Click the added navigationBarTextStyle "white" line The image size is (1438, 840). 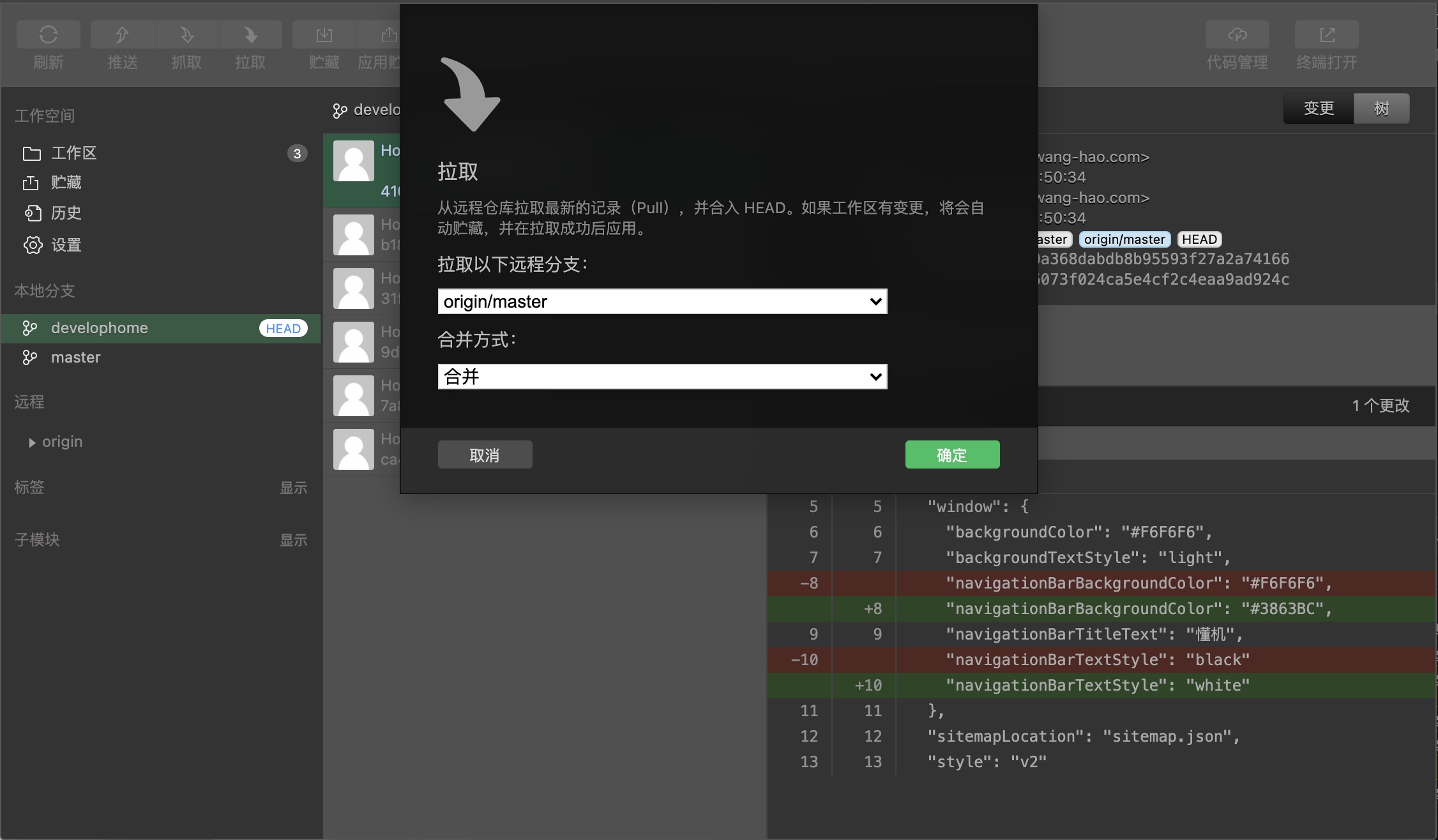[1102, 686]
